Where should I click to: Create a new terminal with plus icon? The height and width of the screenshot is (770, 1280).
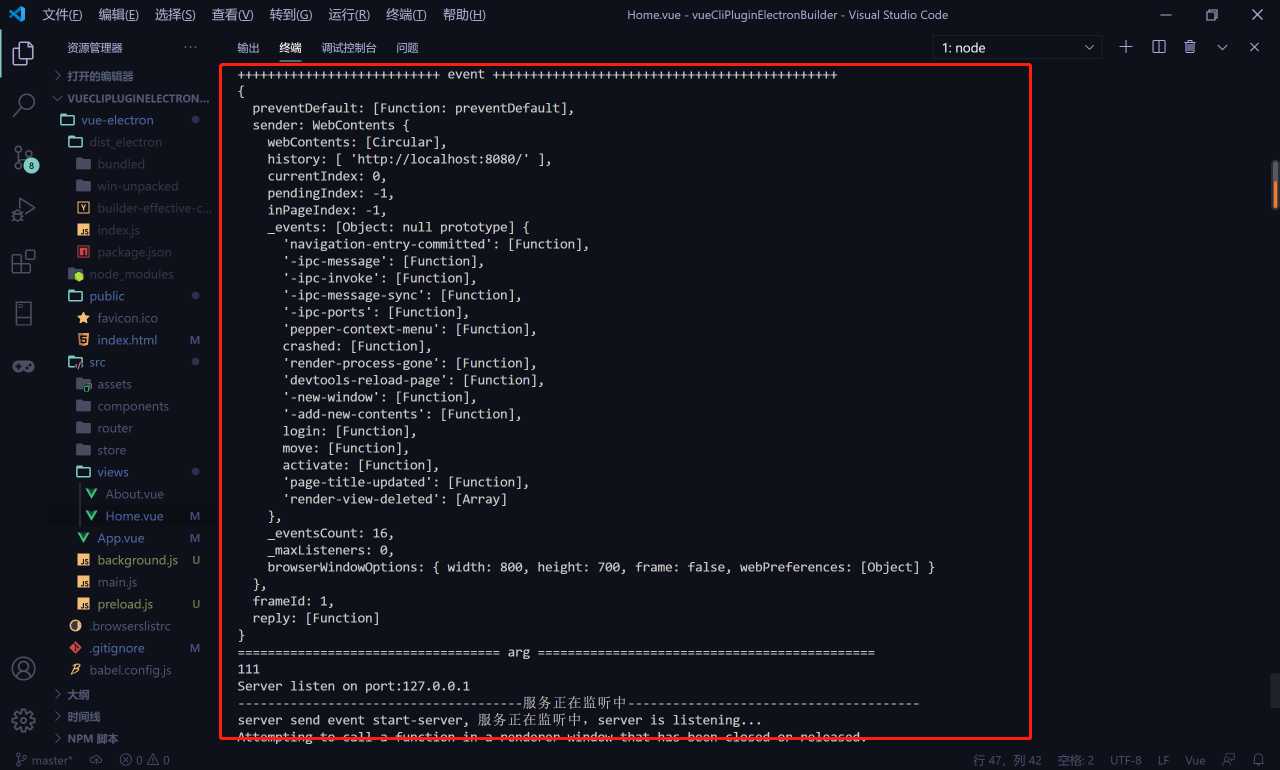1126,47
